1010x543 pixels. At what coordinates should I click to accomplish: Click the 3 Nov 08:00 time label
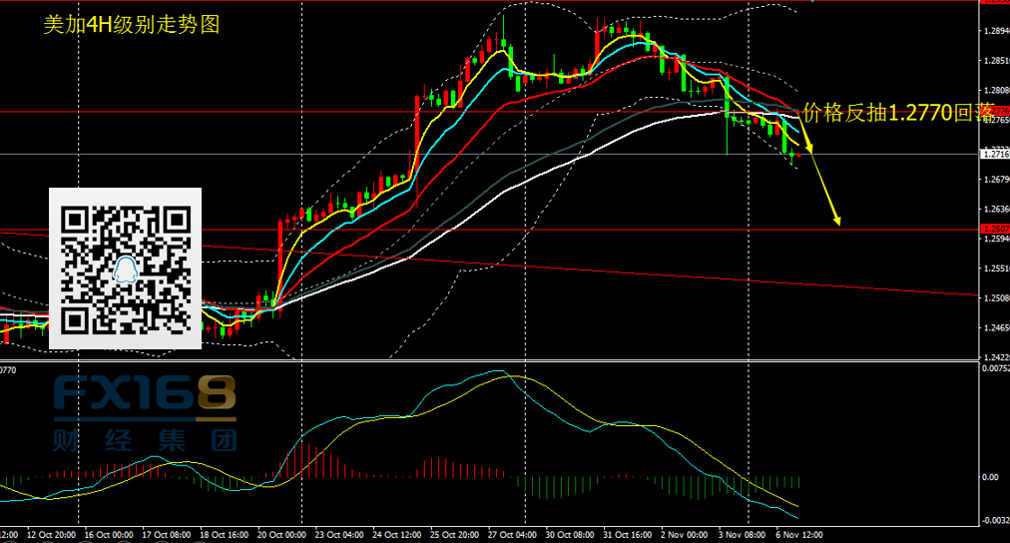point(743,535)
